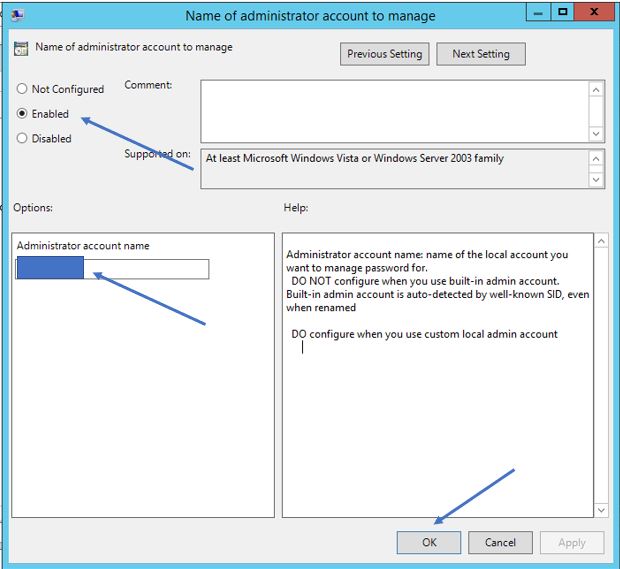Click 'DO NOT configure when you use built-in' line
The height and width of the screenshot is (569, 620).
pyautogui.click(x=425, y=281)
